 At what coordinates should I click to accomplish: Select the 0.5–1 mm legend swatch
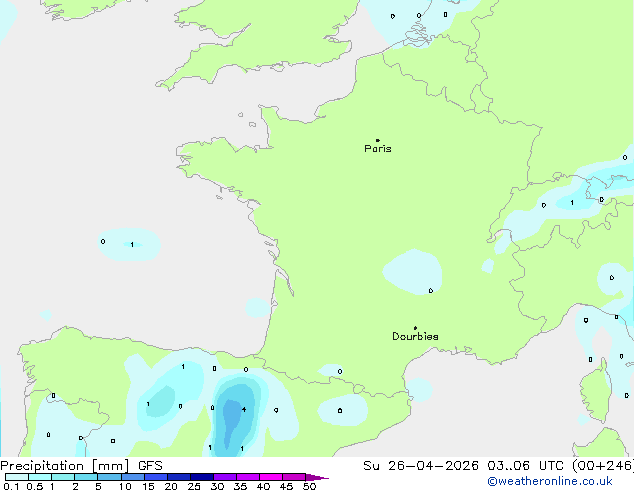40,477
